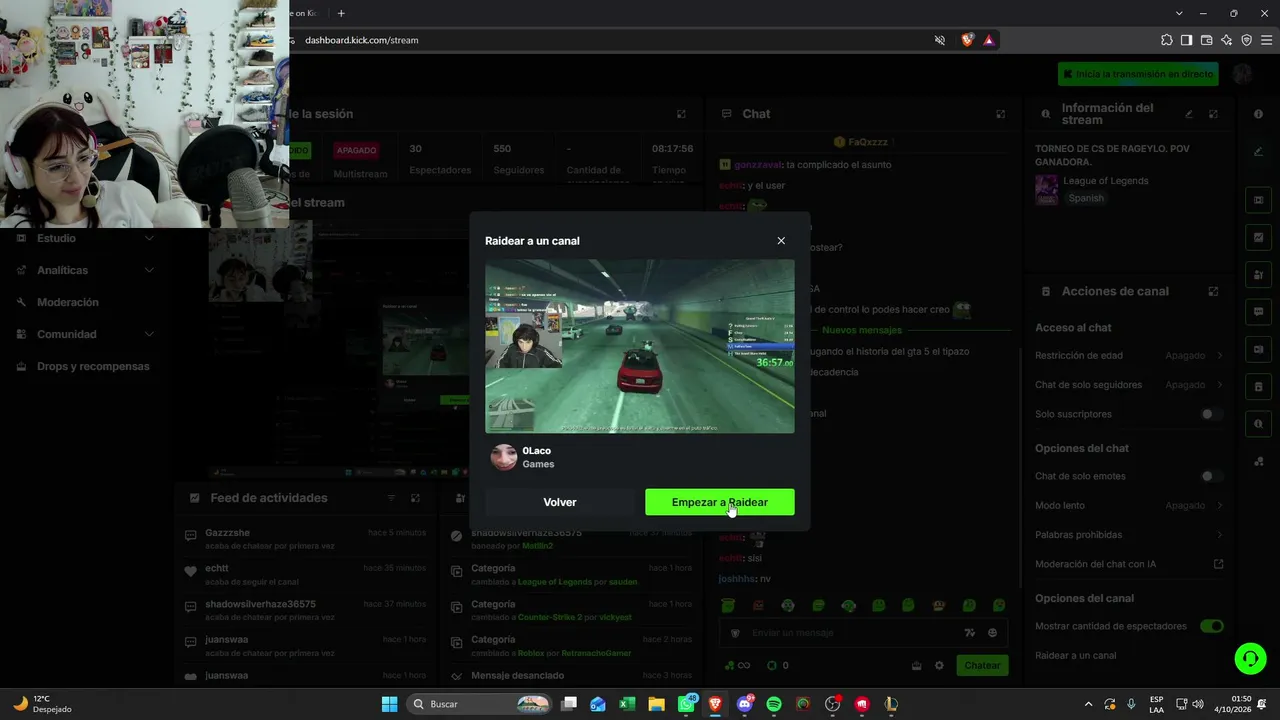Click the Empezar a Raidear button
Viewport: 1280px width, 720px height.
tap(720, 502)
